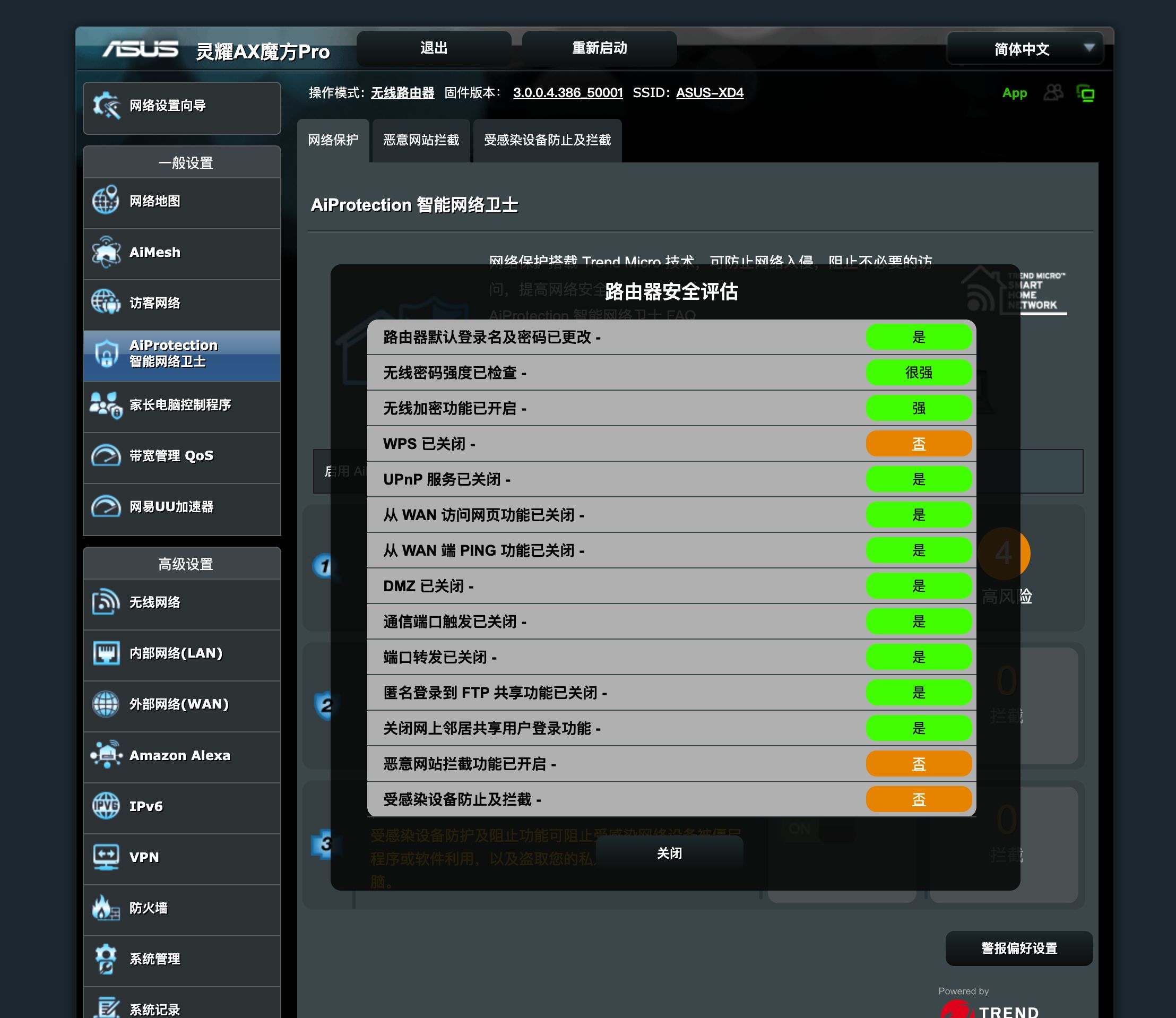Click the firewall (防火墙) flame icon
This screenshot has height=1018, width=1176.
pos(106,908)
